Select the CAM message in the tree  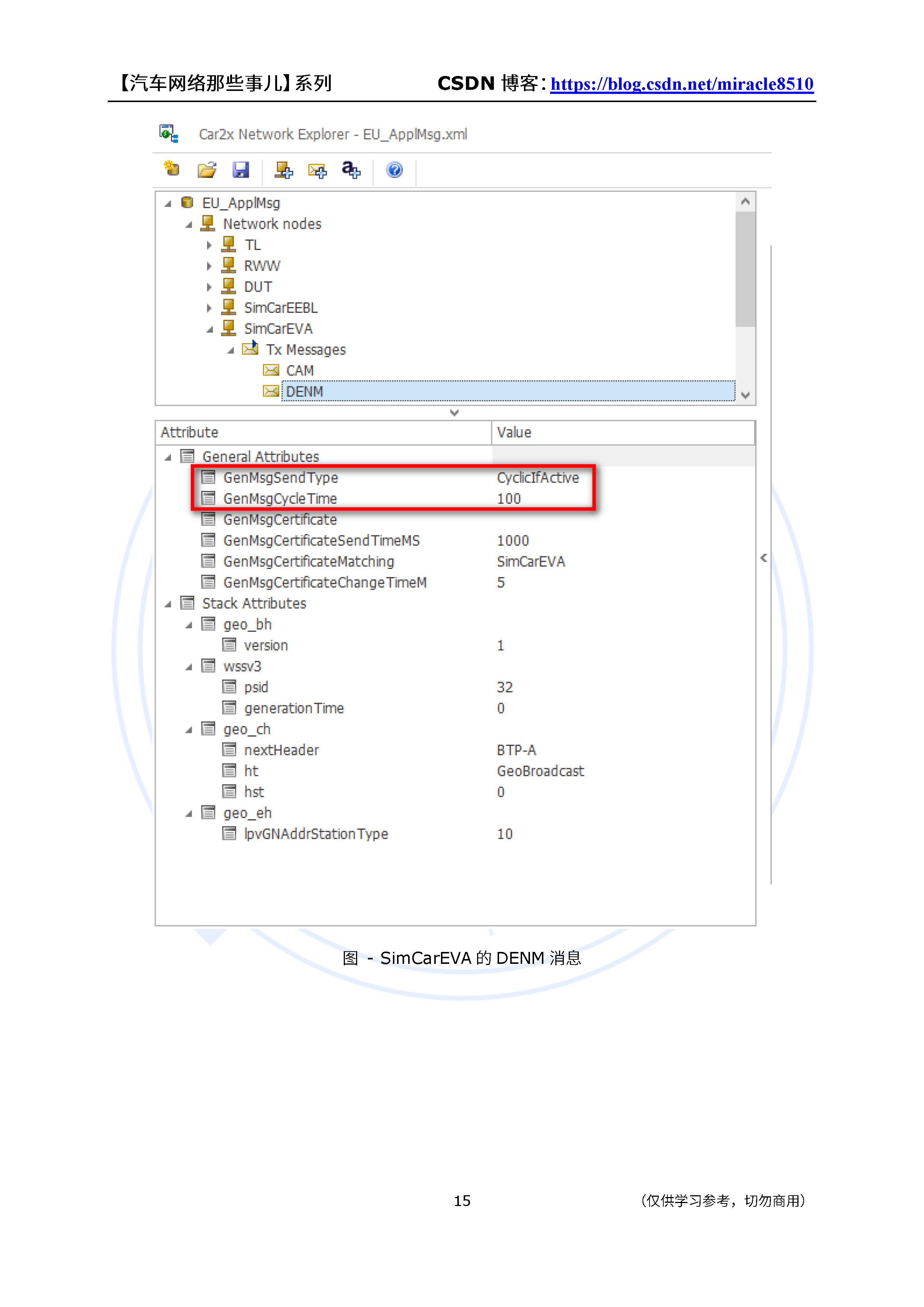pos(300,371)
